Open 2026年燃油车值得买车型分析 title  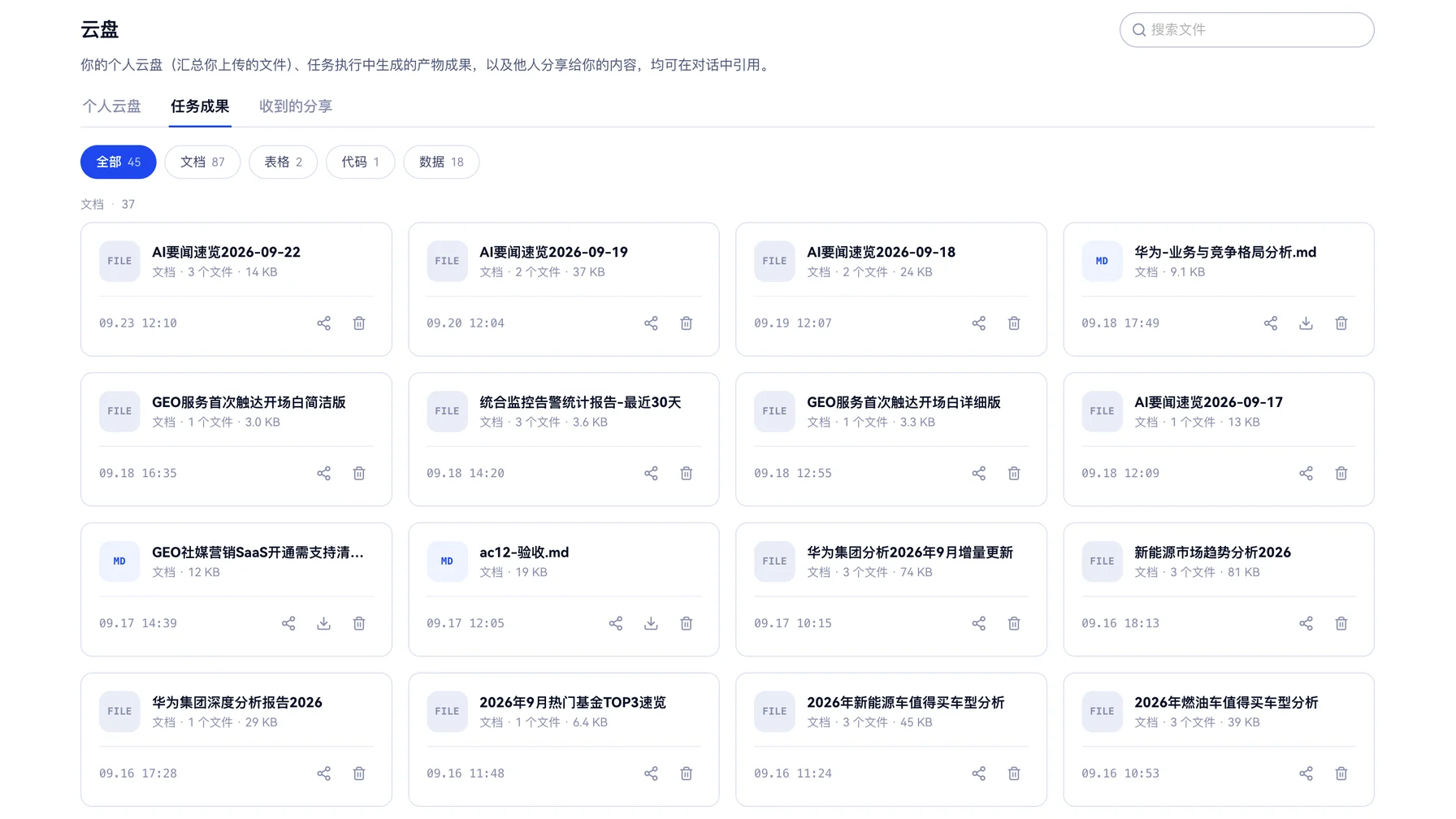(1226, 703)
